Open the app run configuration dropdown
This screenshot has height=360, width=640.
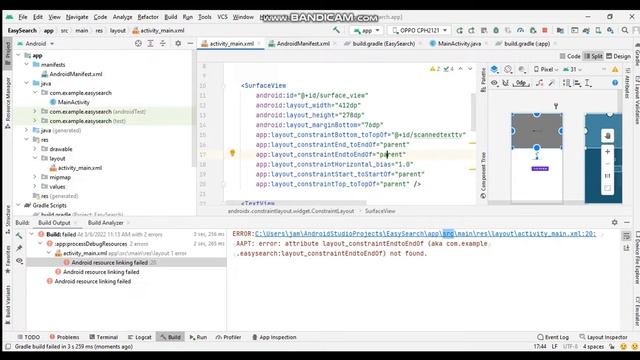pos(367,31)
